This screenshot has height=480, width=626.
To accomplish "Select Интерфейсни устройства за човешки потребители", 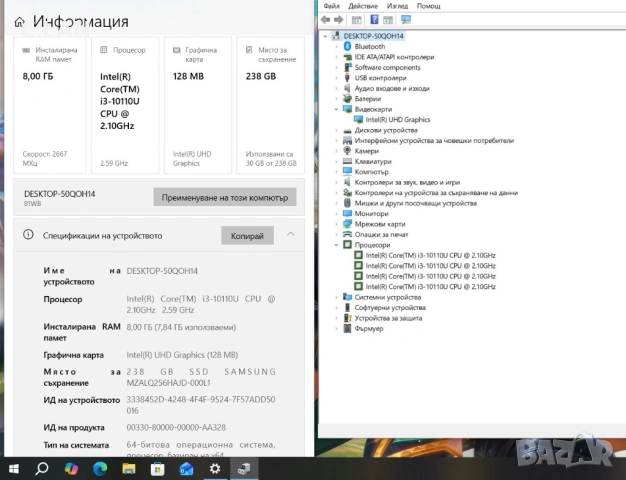I will tap(434, 141).
